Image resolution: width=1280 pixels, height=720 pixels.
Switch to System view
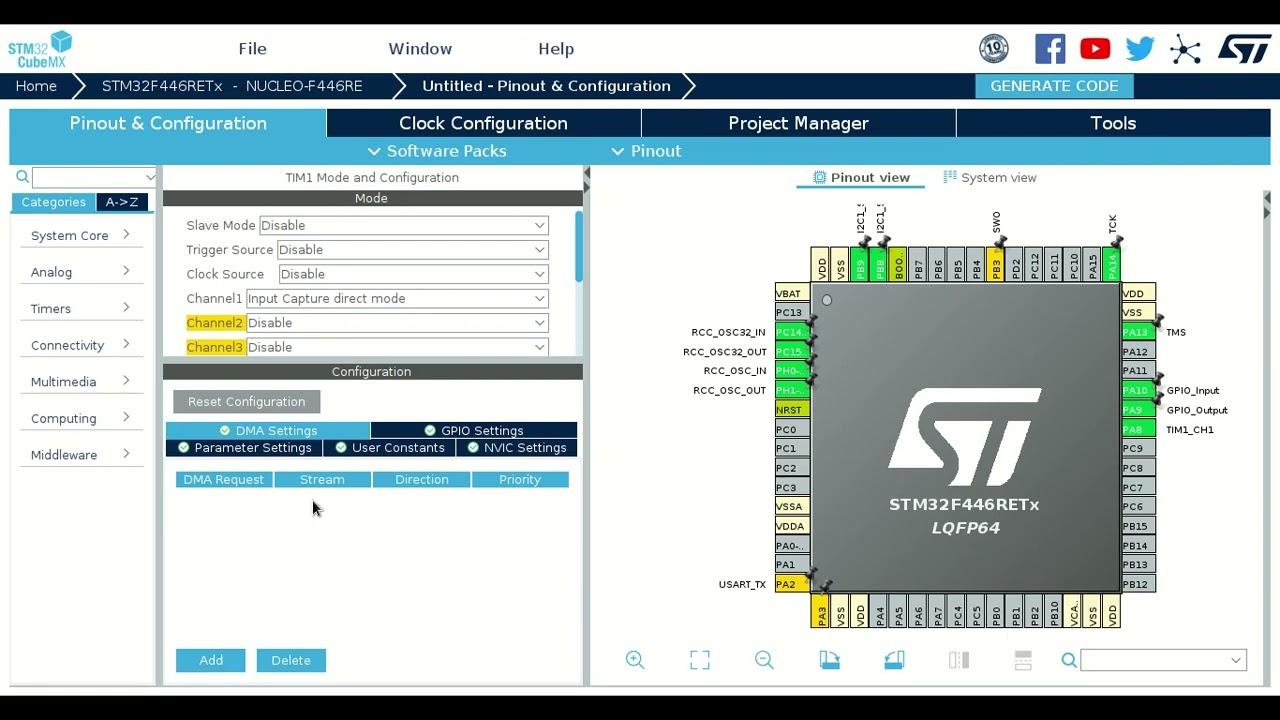(x=989, y=177)
